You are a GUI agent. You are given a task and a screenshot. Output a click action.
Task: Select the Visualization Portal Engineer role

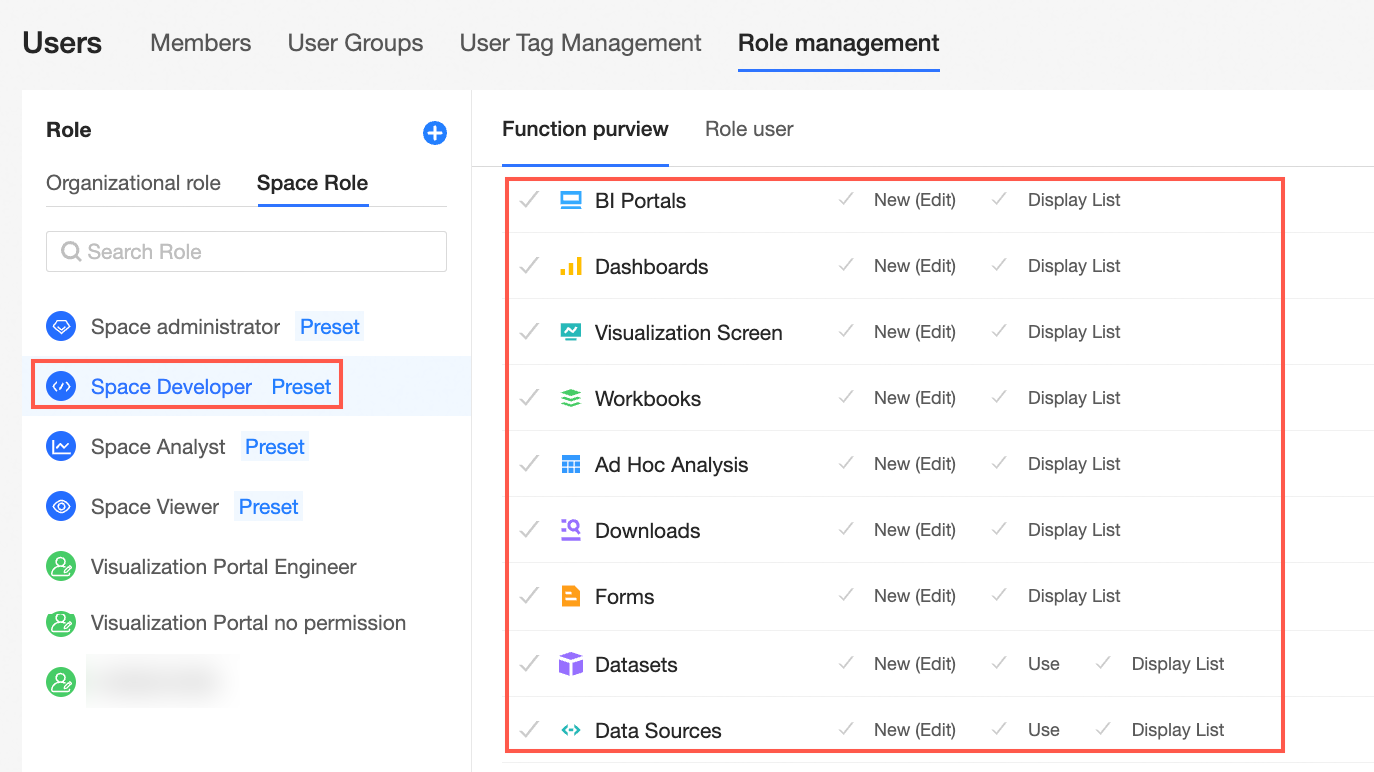223,567
